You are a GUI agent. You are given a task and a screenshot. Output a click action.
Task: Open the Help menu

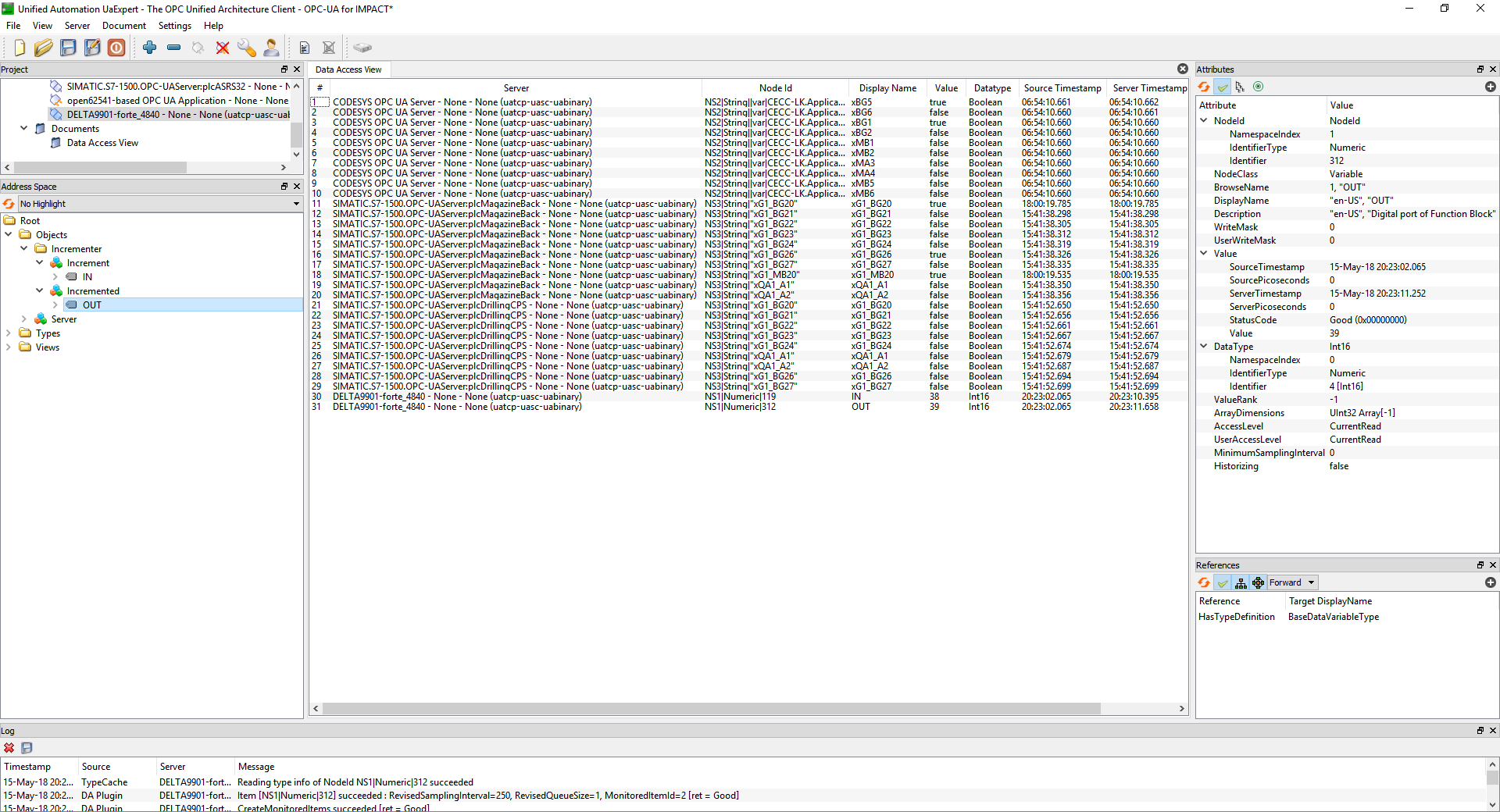tap(213, 26)
